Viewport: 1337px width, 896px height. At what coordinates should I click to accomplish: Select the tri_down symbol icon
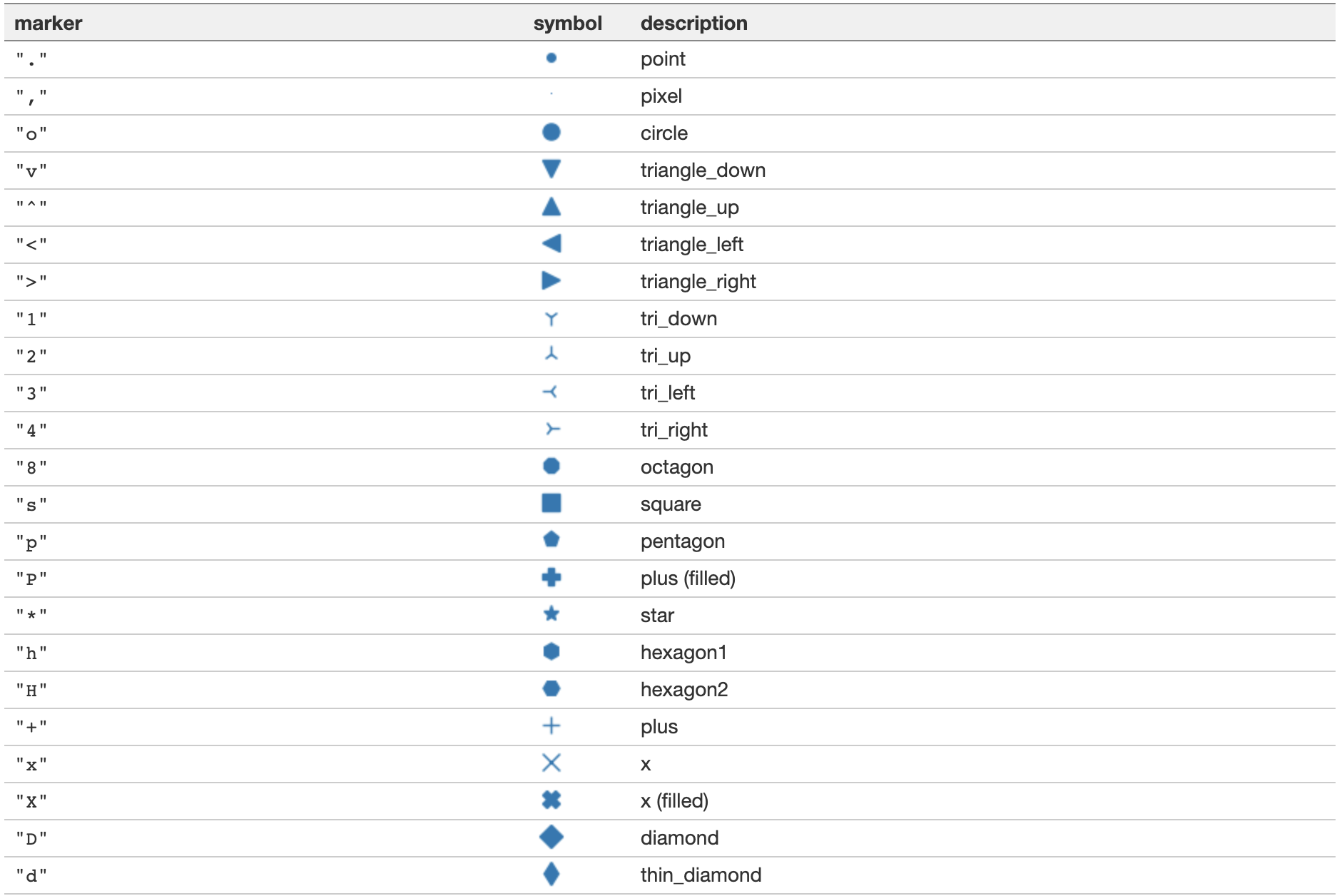coord(550,318)
